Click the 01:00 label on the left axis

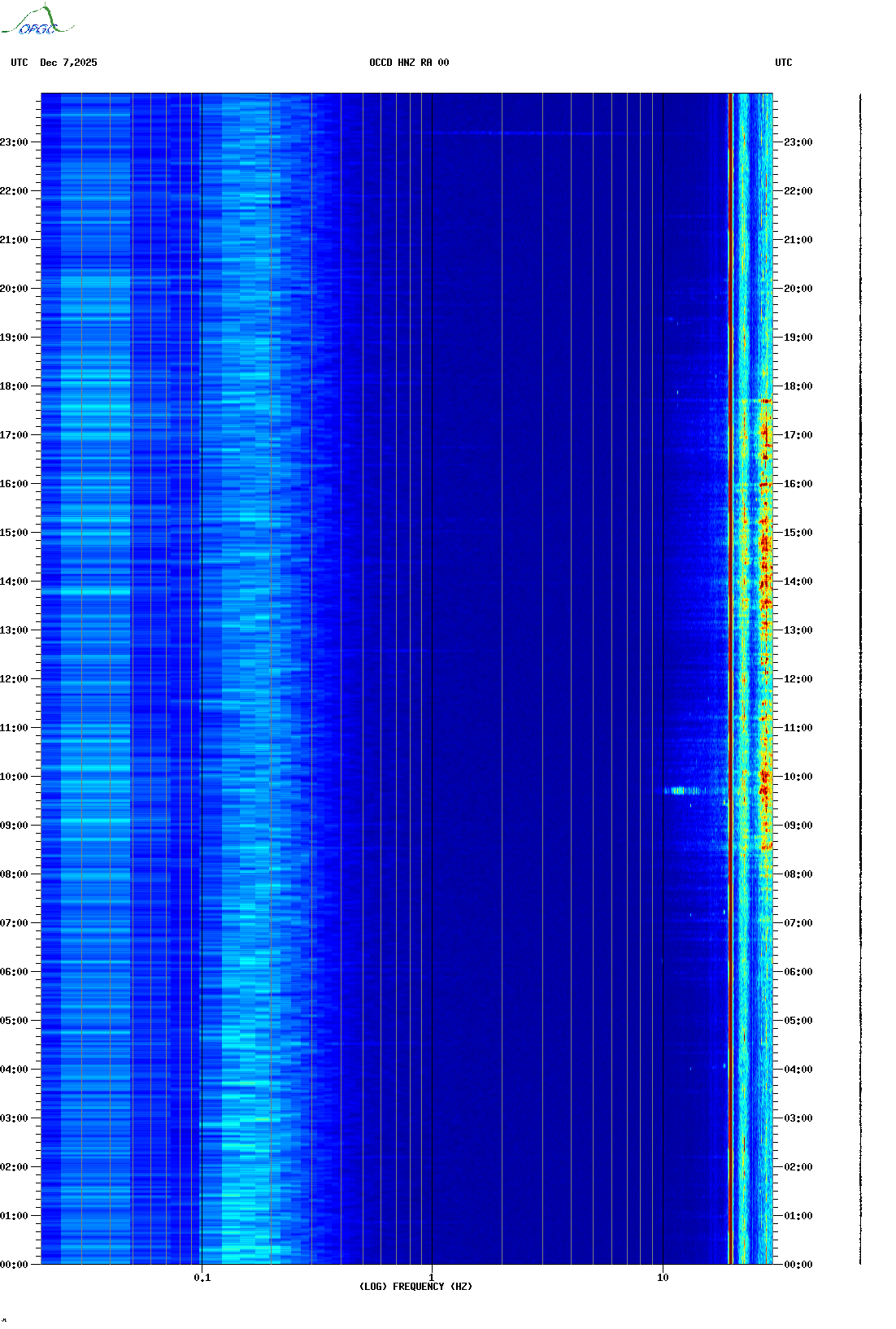[x=14, y=1216]
